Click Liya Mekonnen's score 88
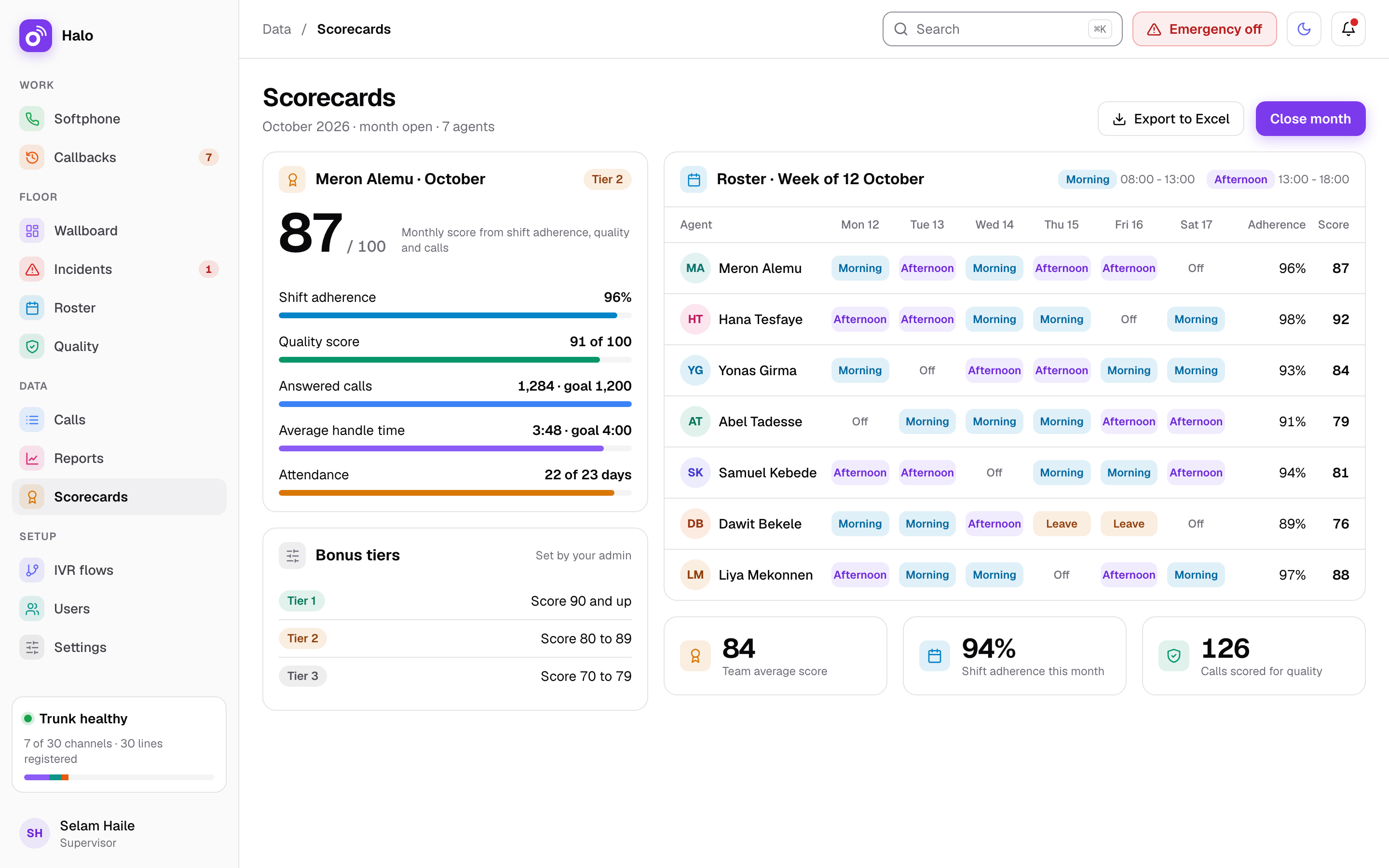 pos(1340,575)
